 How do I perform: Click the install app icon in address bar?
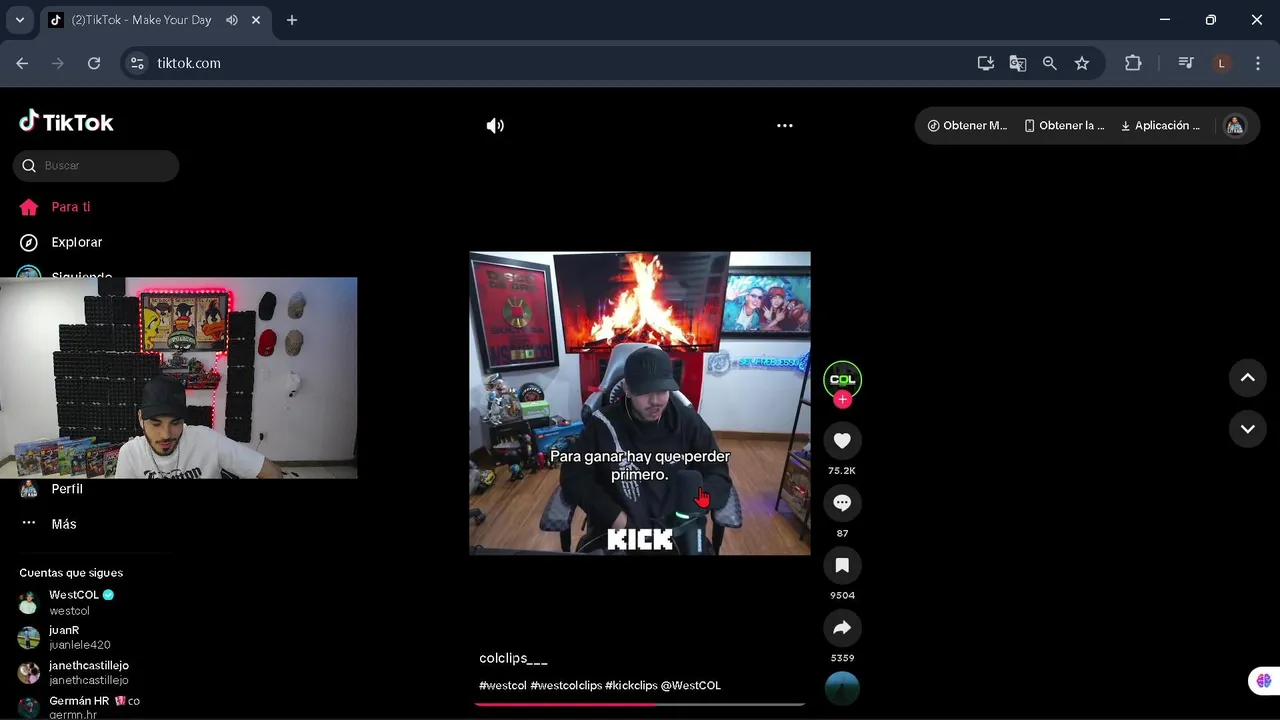[x=986, y=63]
